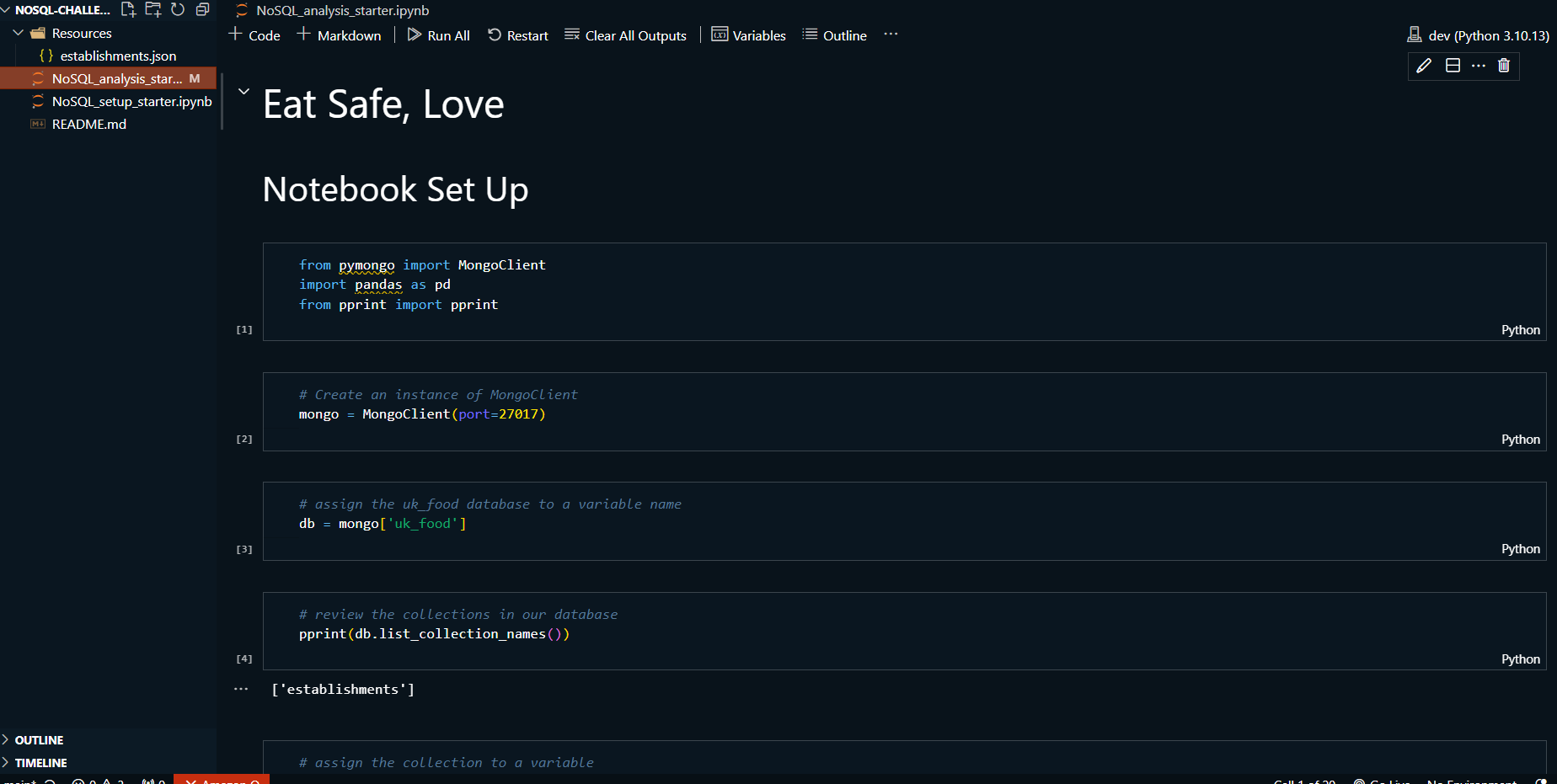Open the Variables viewer
Viewport: 1557px width, 784px height.
(x=749, y=35)
